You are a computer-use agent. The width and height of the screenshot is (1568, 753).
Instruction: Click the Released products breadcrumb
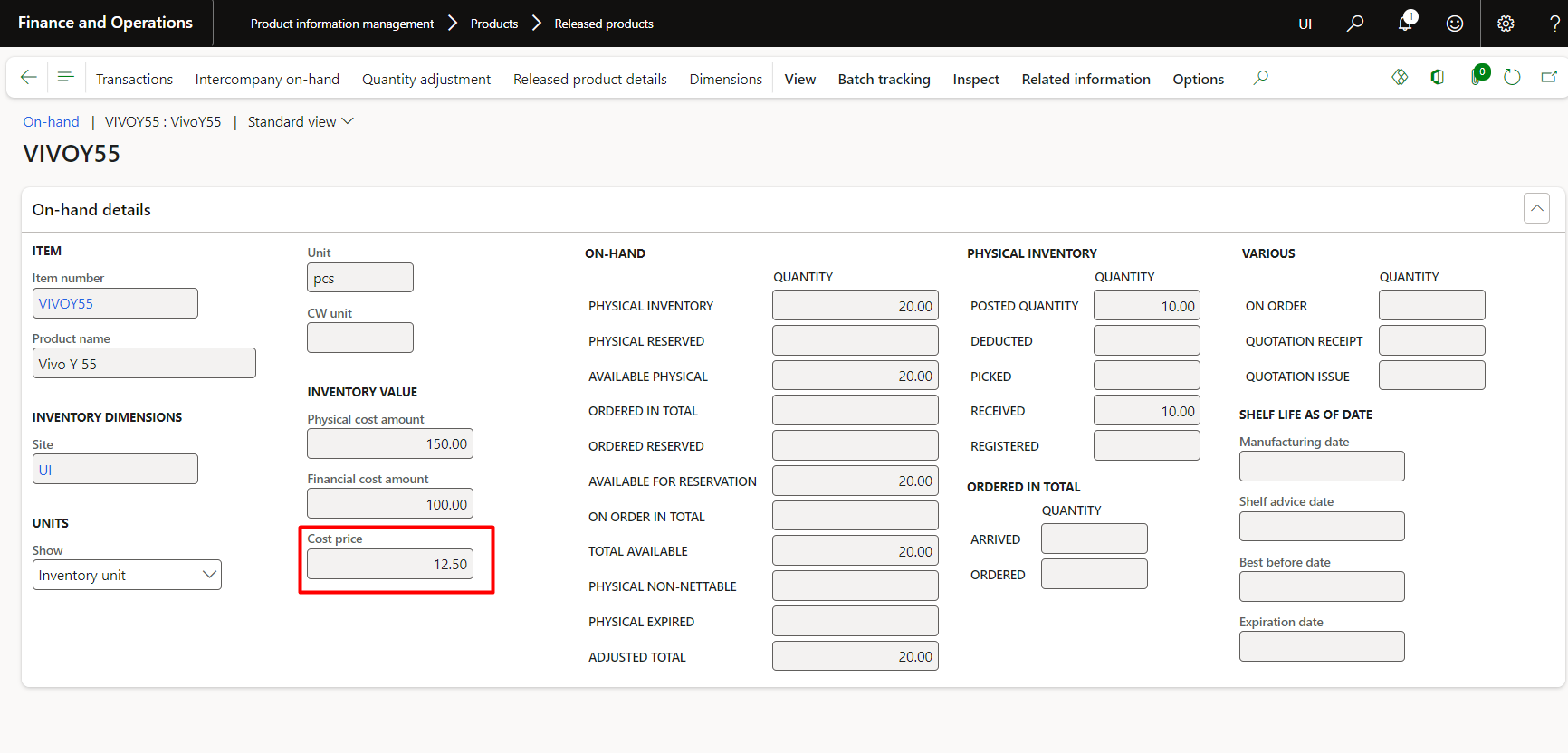pos(603,24)
